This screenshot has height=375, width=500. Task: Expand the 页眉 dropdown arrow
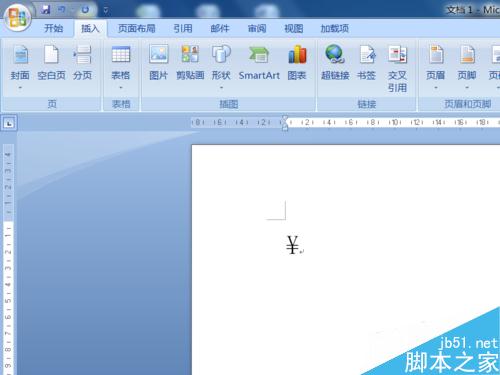(x=436, y=88)
